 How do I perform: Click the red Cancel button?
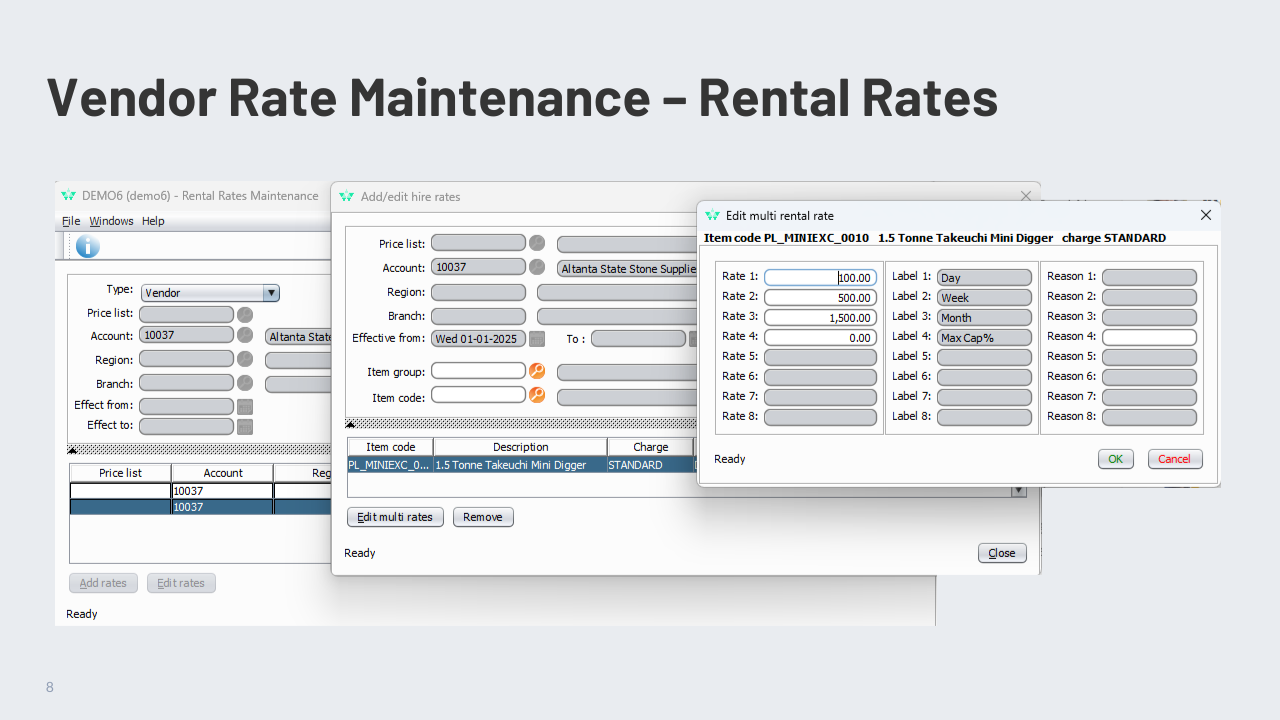(x=1175, y=459)
